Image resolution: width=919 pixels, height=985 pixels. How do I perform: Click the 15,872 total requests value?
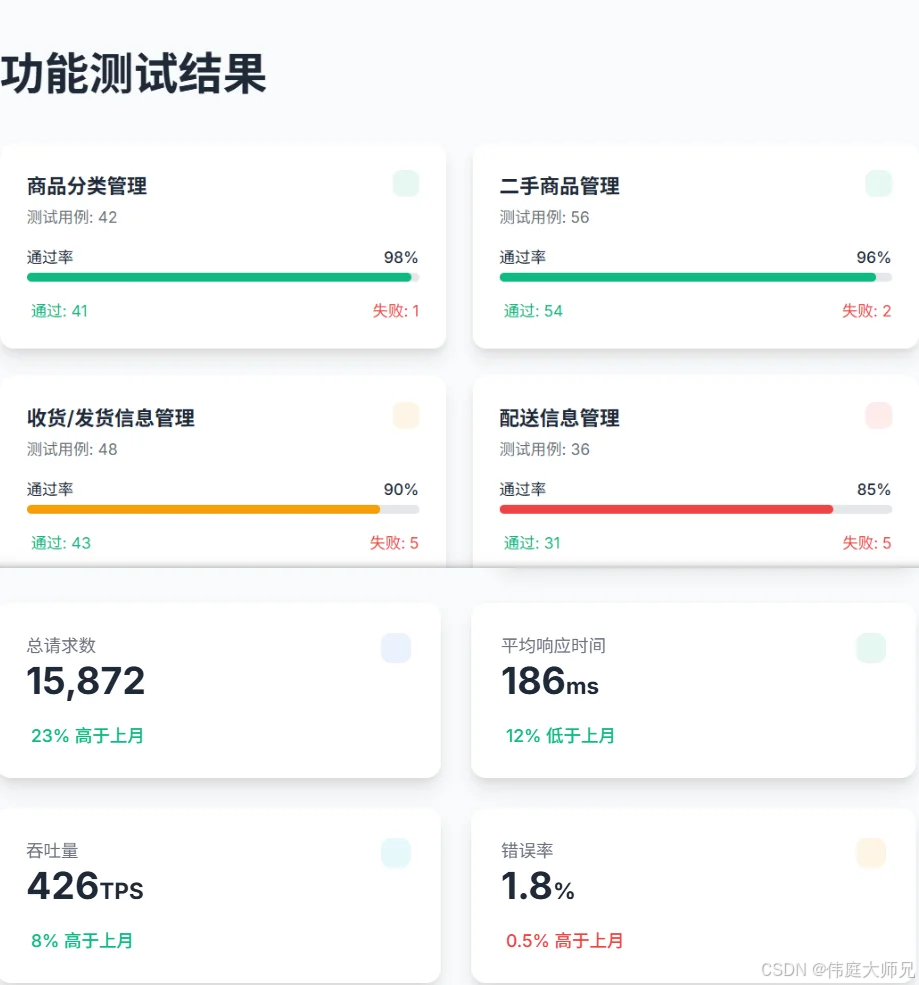(x=85, y=681)
